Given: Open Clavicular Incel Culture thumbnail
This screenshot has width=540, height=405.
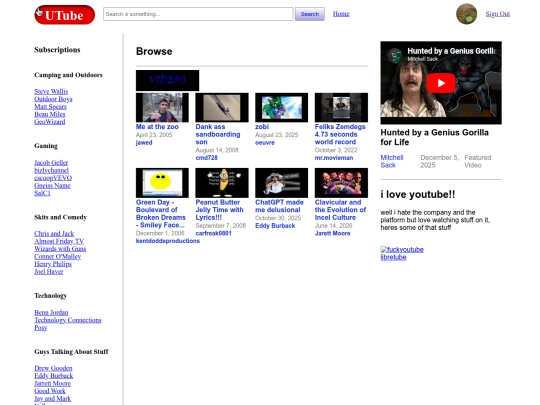Looking at the screenshot, I should pos(341,183).
